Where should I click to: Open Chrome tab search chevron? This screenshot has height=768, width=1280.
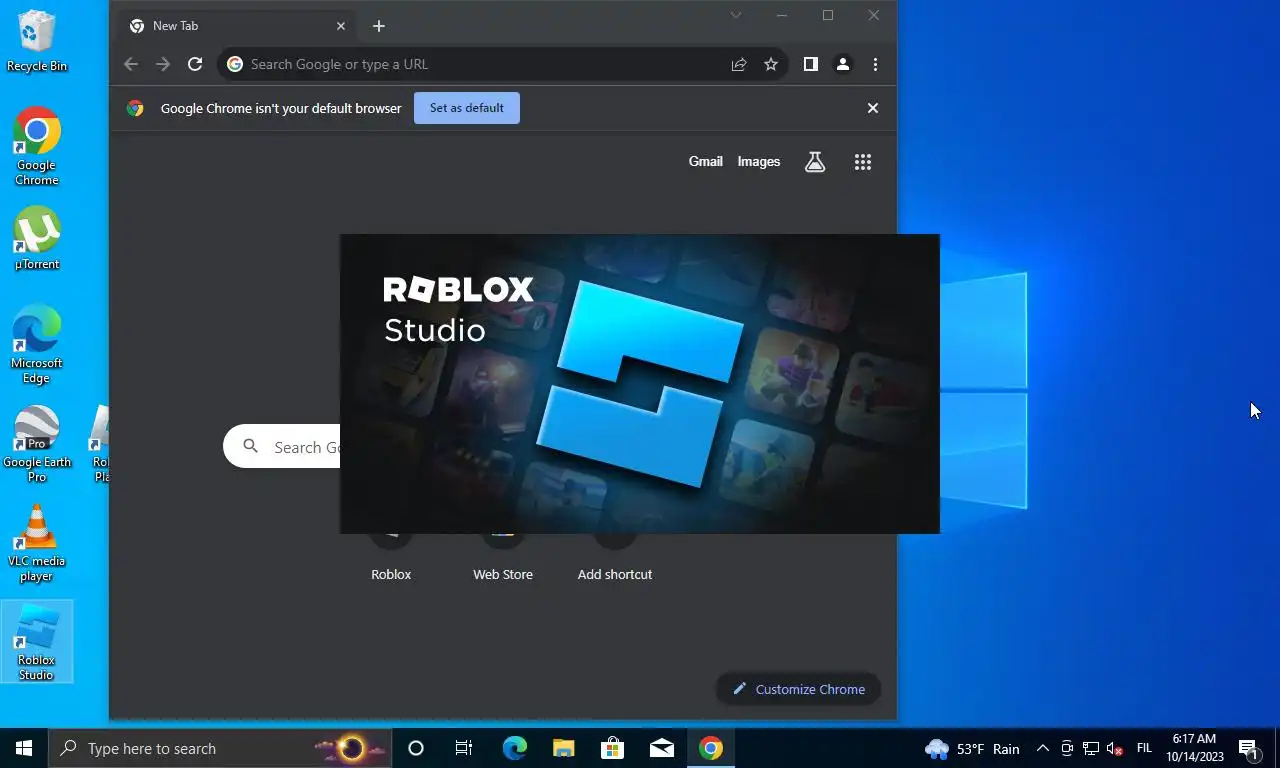(x=736, y=15)
